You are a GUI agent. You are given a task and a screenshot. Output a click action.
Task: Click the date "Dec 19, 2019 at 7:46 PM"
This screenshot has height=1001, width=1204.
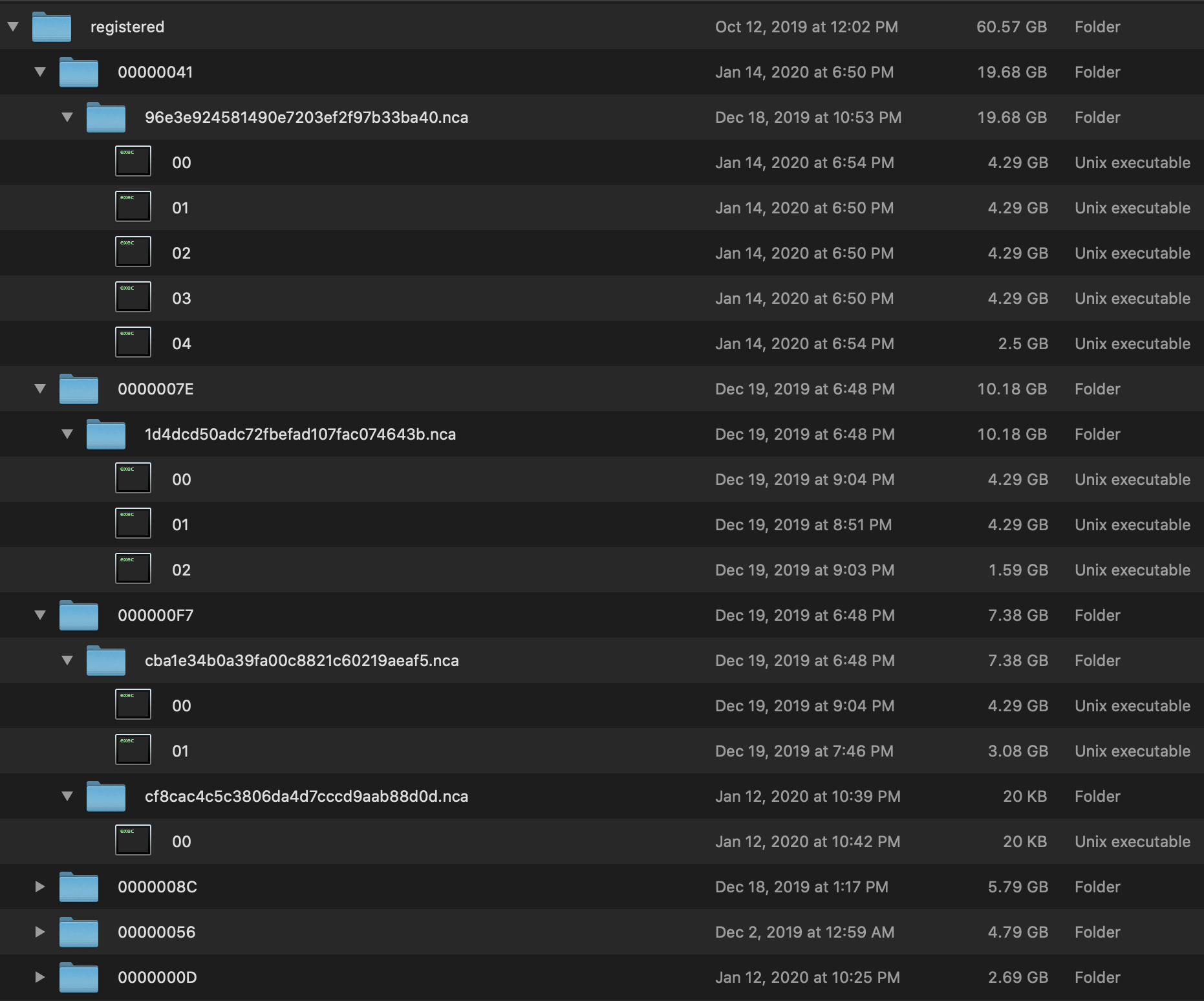pyautogui.click(x=804, y=751)
